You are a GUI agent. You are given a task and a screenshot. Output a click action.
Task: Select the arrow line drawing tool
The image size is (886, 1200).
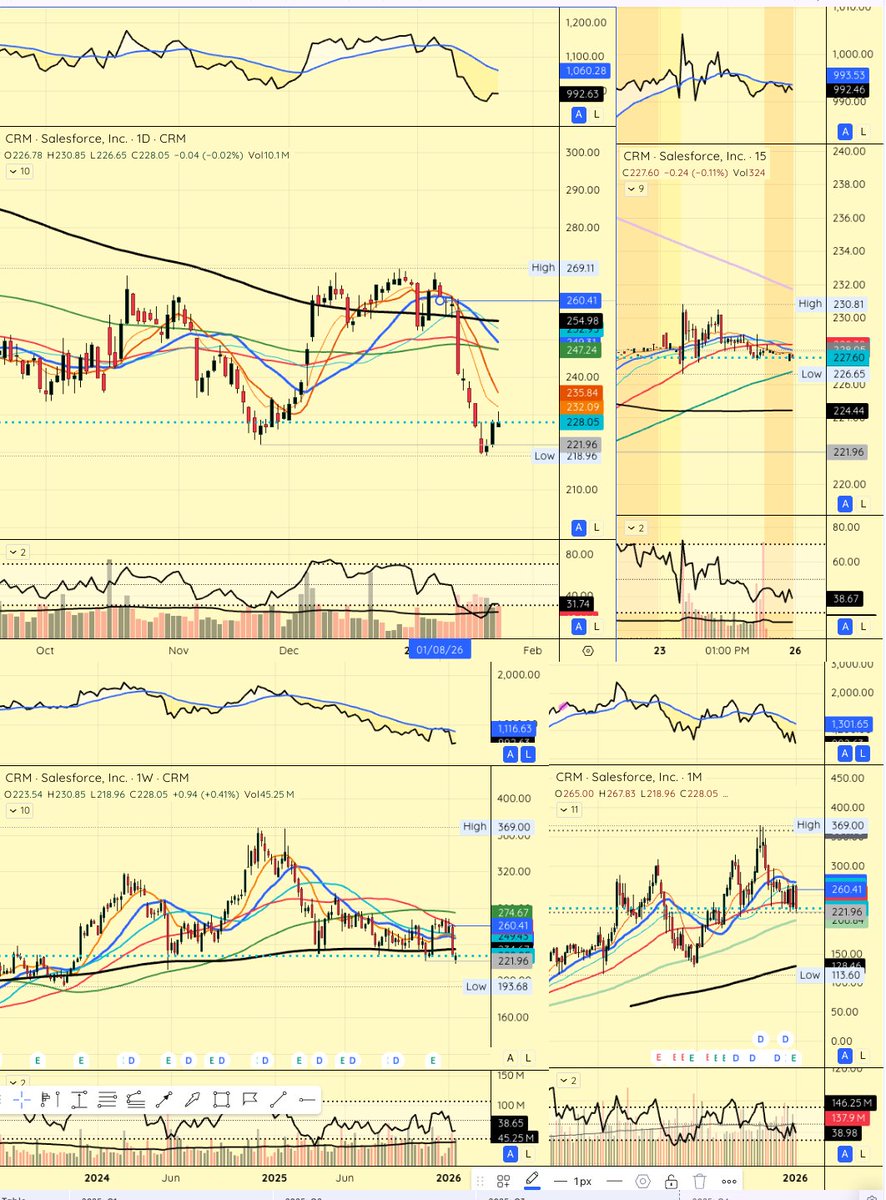[x=164, y=1099]
